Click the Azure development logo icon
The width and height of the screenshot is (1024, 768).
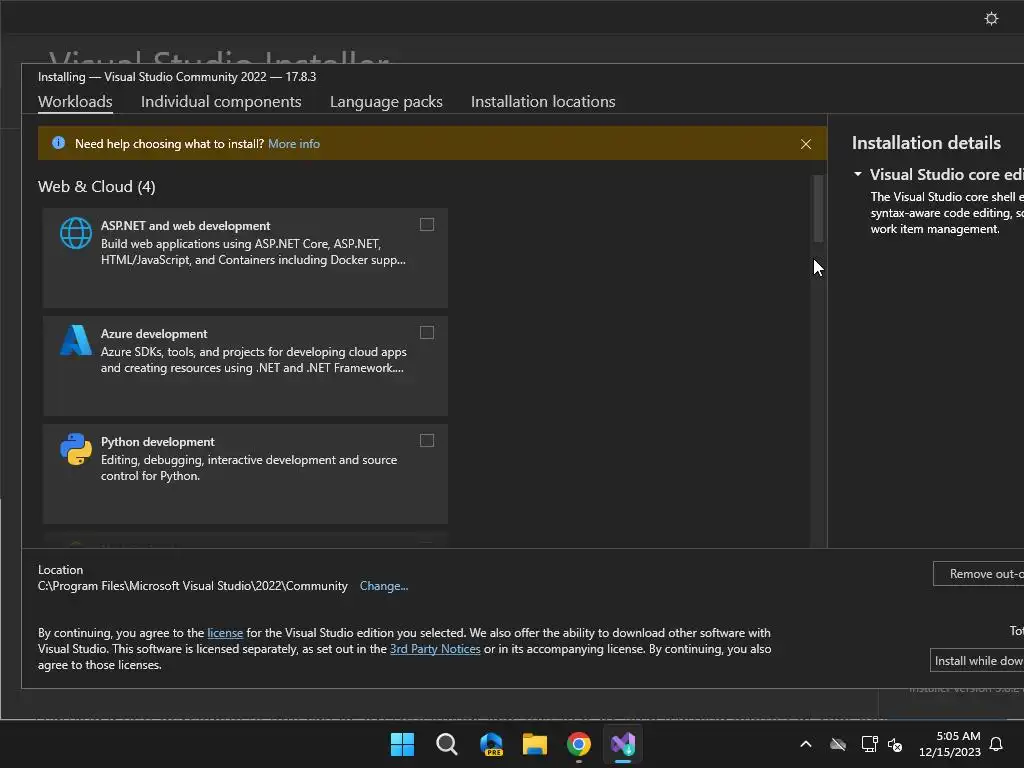76,340
